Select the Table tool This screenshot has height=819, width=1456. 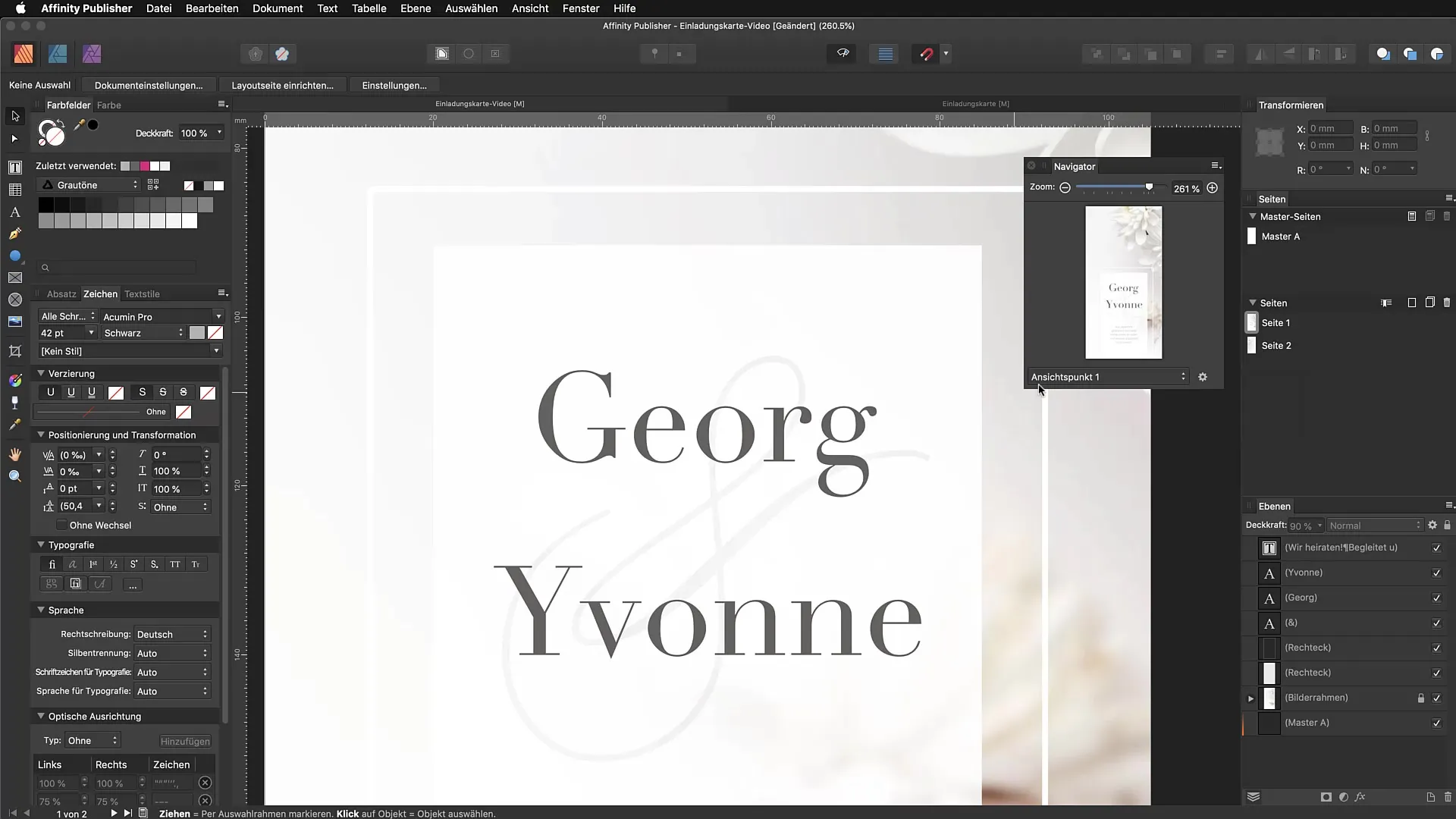point(15,190)
